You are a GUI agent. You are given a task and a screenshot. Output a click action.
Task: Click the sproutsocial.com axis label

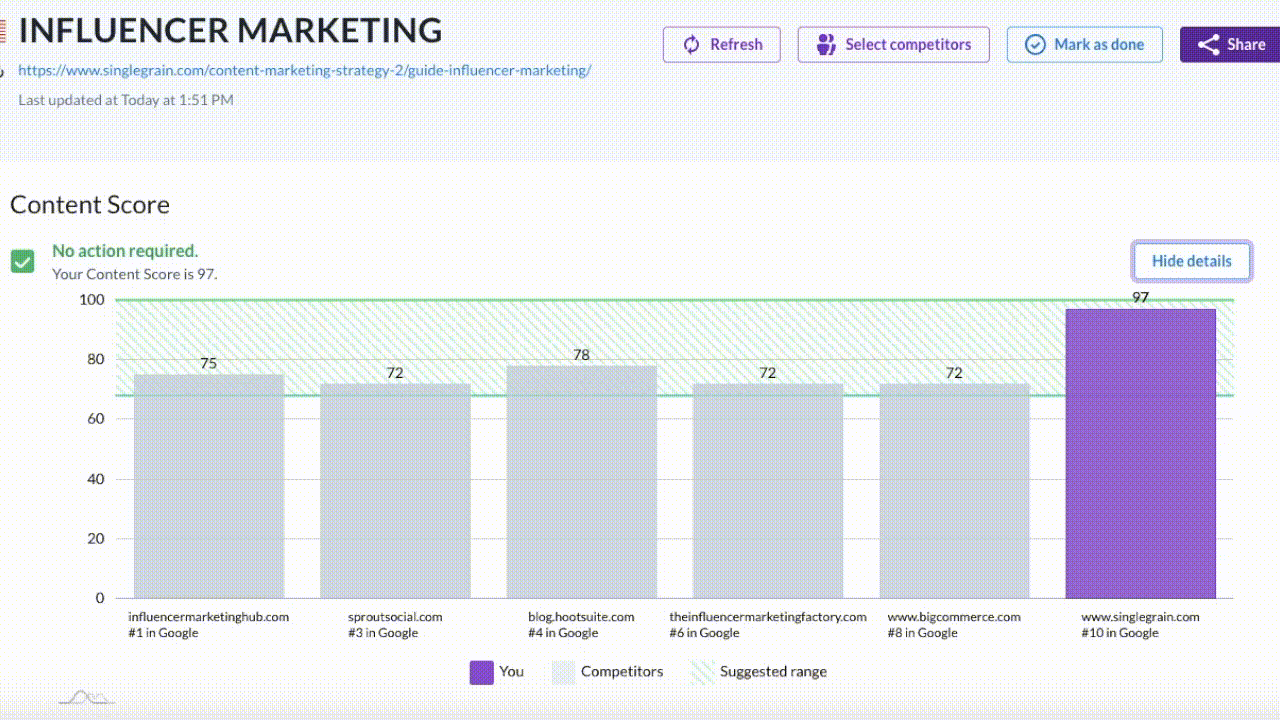coord(395,617)
